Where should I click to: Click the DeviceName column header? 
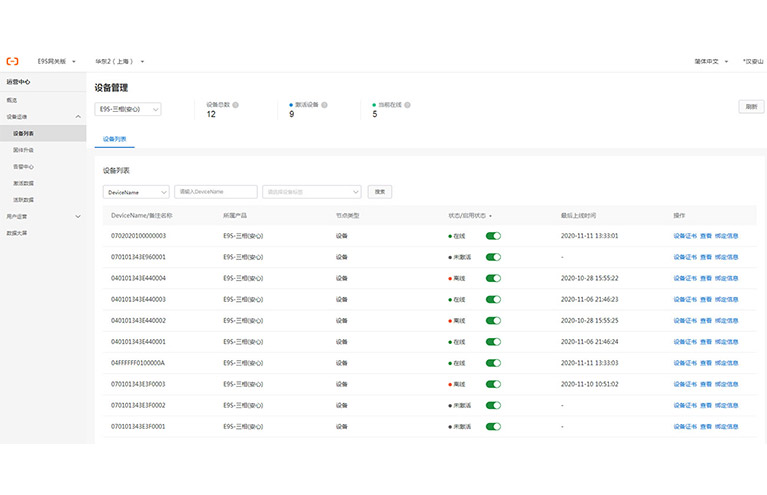[141, 216]
